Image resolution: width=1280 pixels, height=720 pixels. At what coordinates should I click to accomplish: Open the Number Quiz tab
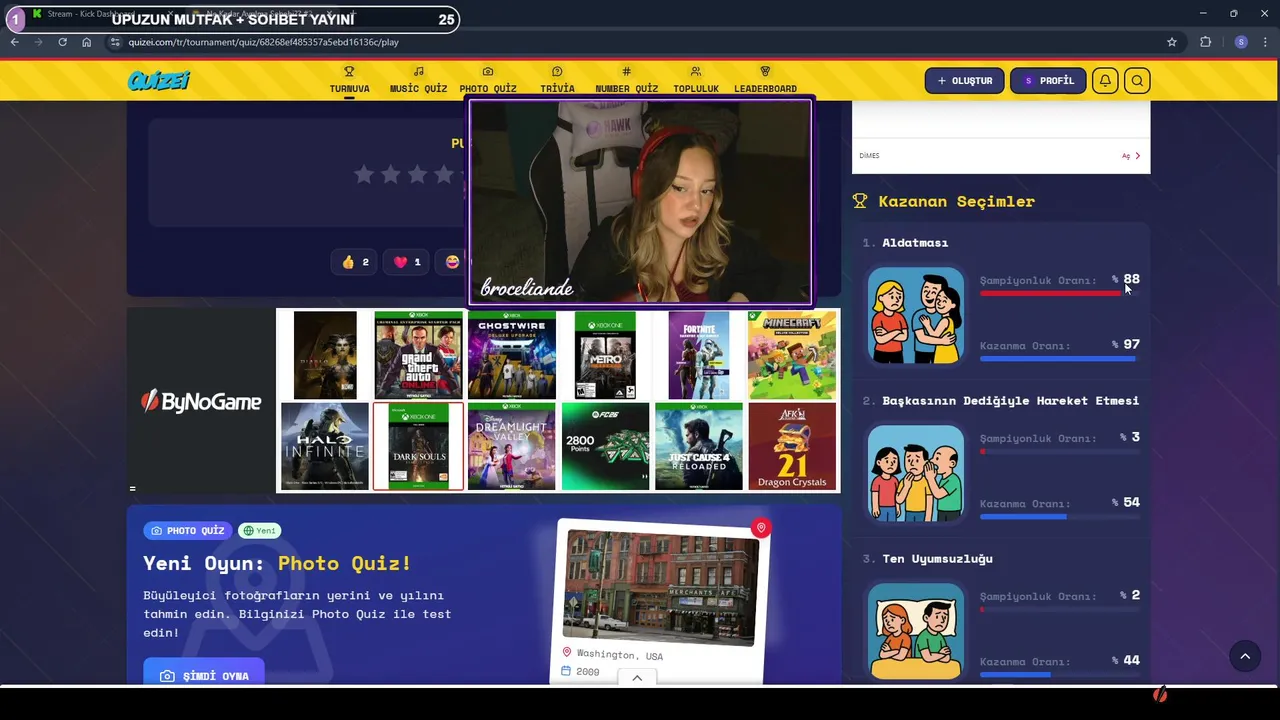(626, 80)
